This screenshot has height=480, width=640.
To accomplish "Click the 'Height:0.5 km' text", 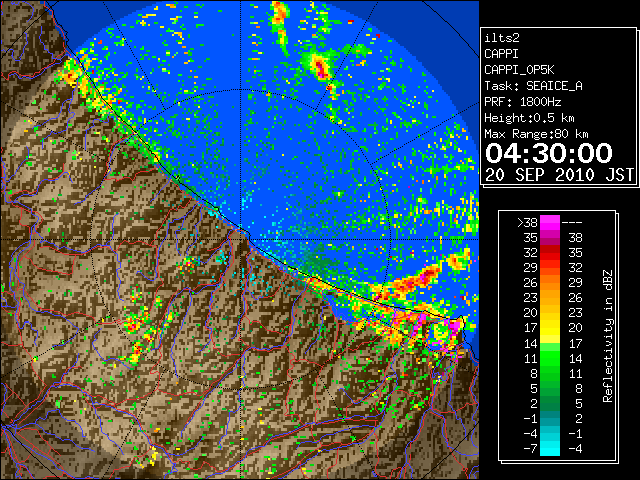I will (529, 118).
